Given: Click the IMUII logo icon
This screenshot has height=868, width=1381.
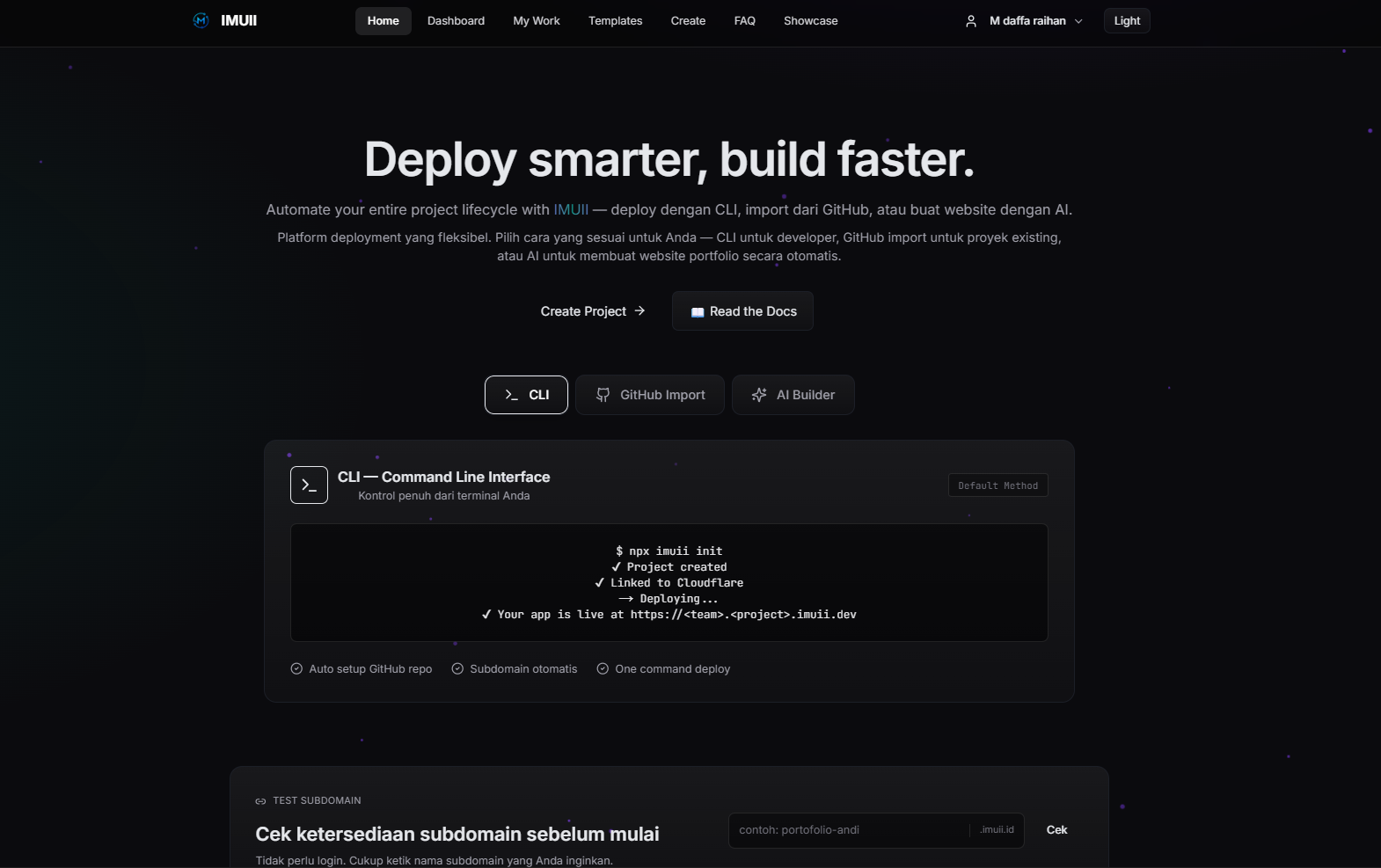Looking at the screenshot, I should [201, 20].
